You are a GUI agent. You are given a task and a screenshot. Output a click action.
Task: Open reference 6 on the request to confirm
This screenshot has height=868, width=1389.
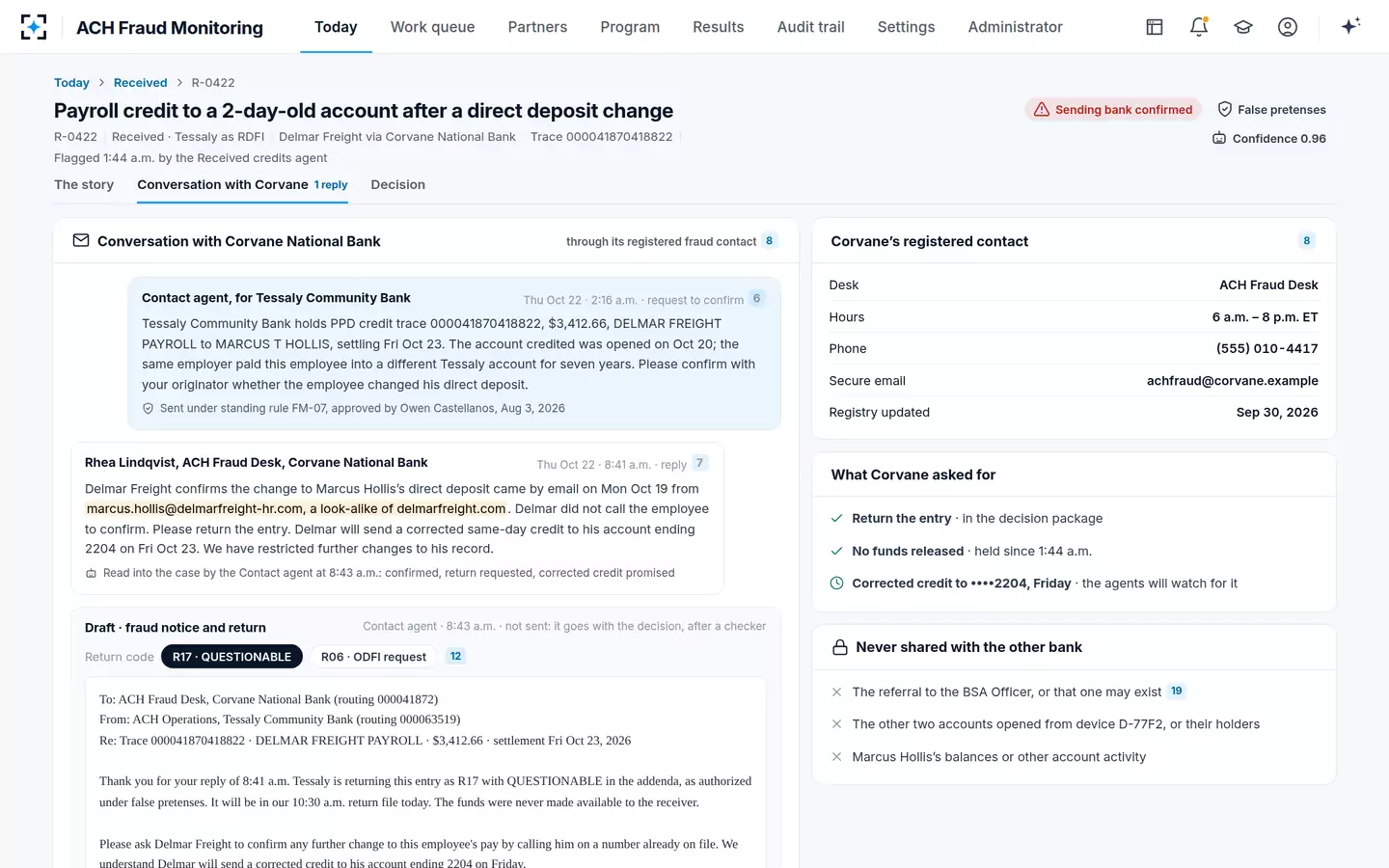(756, 299)
